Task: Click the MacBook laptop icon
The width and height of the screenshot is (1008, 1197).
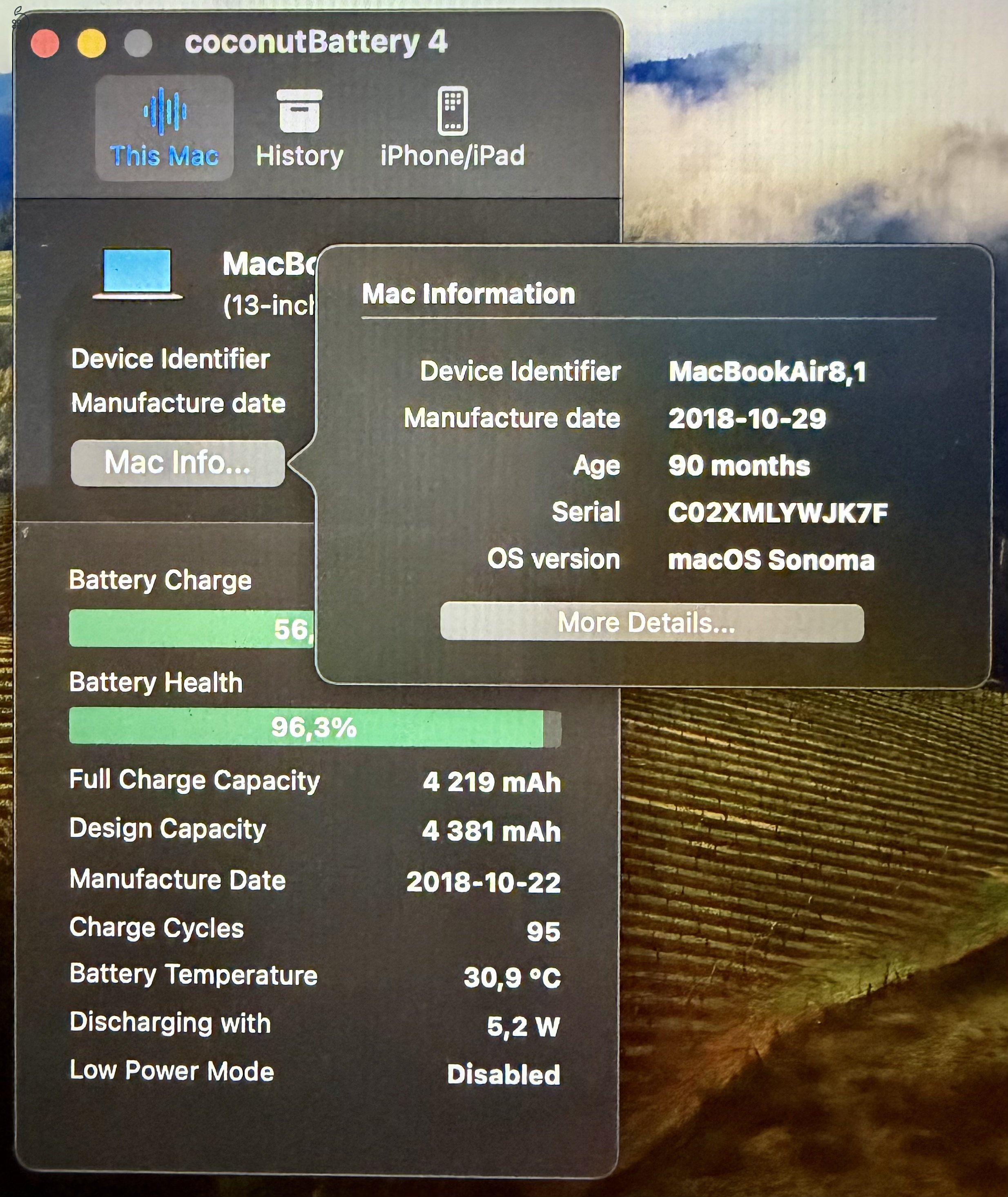Action: [138, 274]
